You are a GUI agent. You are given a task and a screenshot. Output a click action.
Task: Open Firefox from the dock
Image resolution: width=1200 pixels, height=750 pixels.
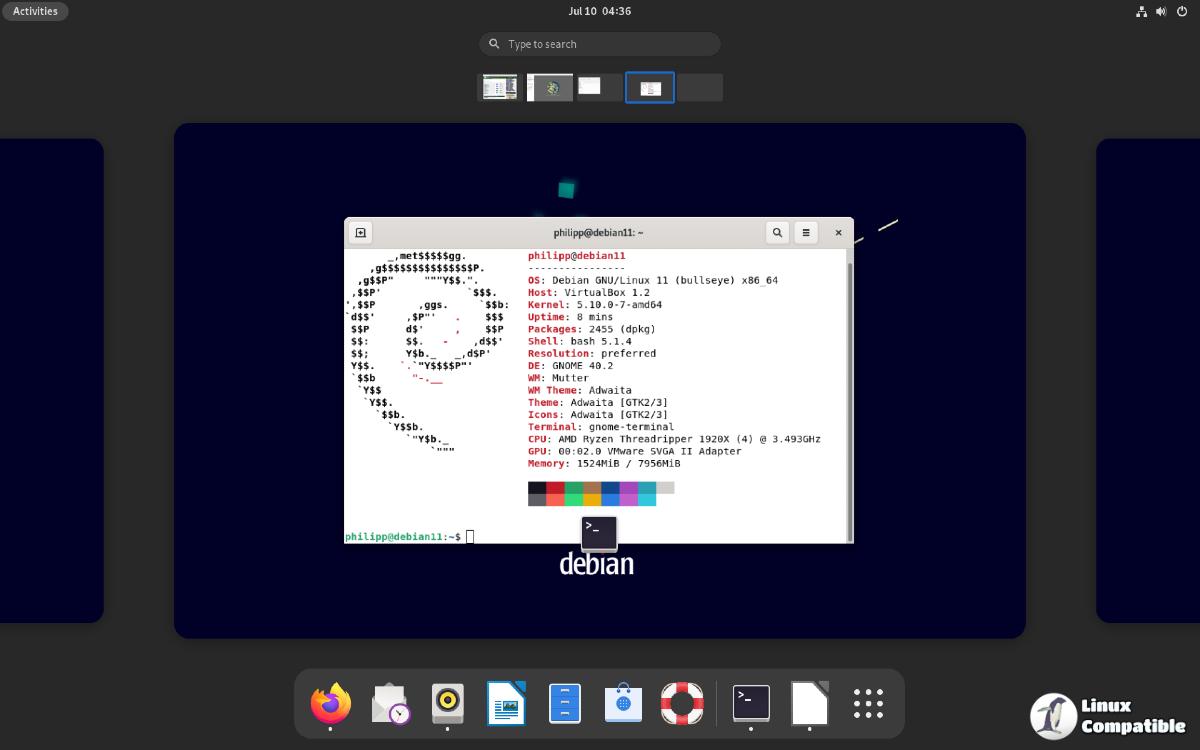331,704
